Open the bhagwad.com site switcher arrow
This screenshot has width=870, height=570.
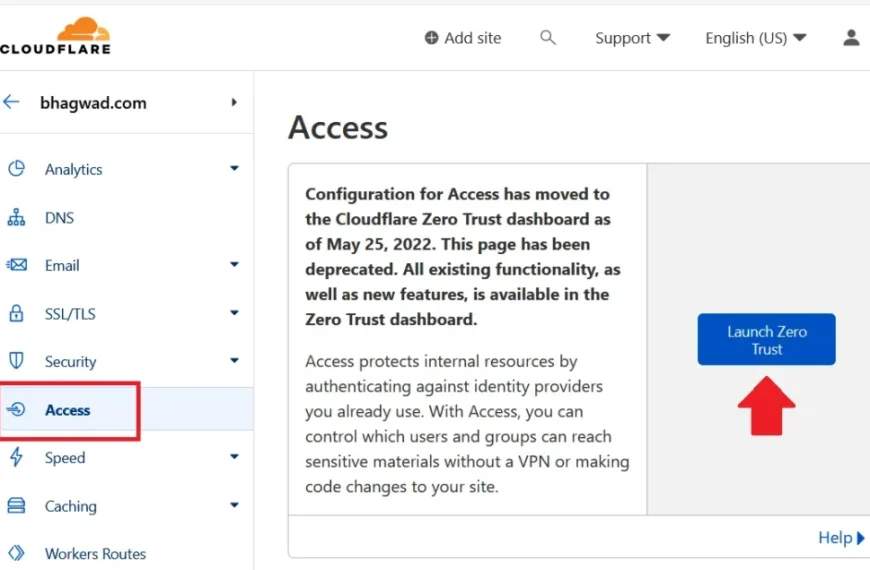tap(234, 102)
